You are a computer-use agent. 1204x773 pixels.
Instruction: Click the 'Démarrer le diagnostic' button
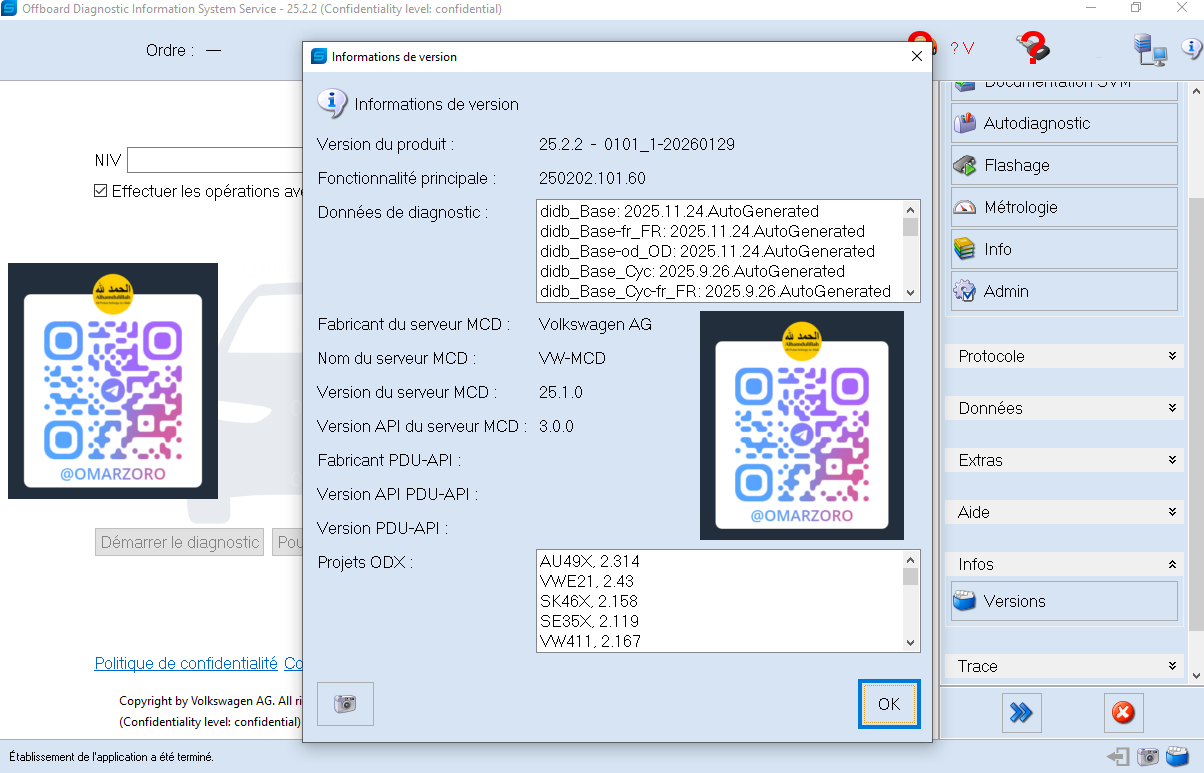180,542
